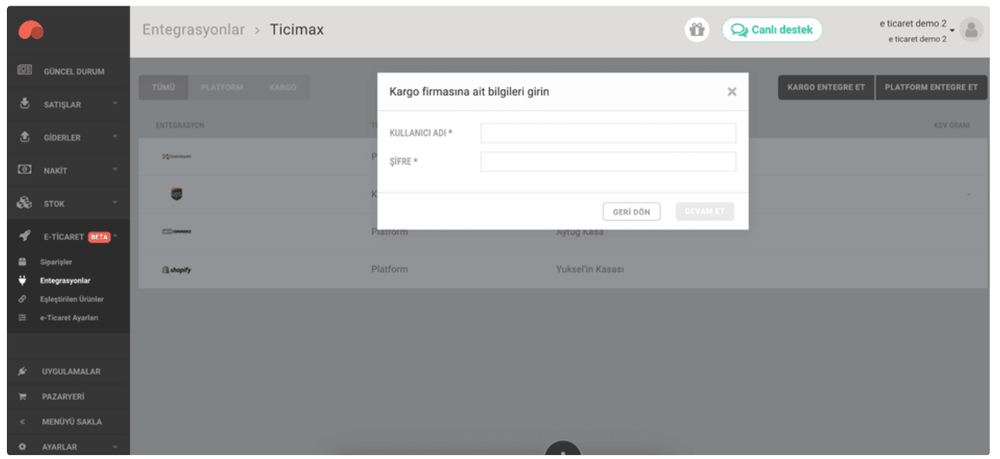Screen dimensions: 1000x459
Task: Click the Shopify logo in list
Action: point(176,270)
